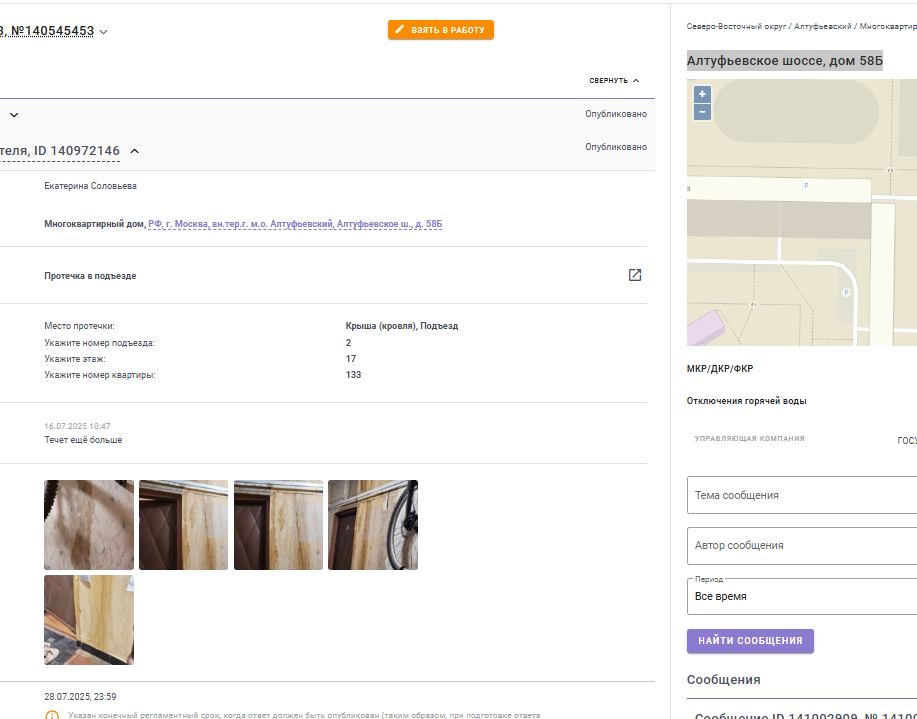Screen dimensions: 917x719
Task: Click the info icon beside regulatory deadline note
Action: (x=52, y=715)
